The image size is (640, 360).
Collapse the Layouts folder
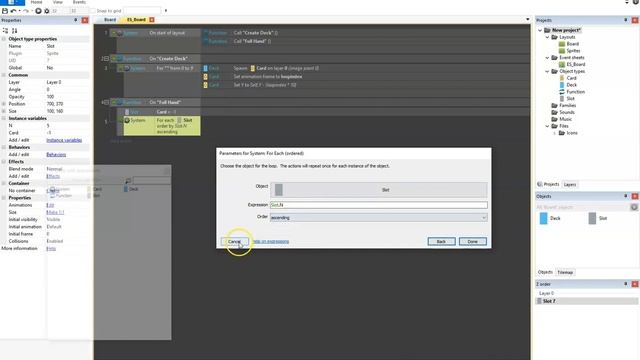(x=547, y=37)
